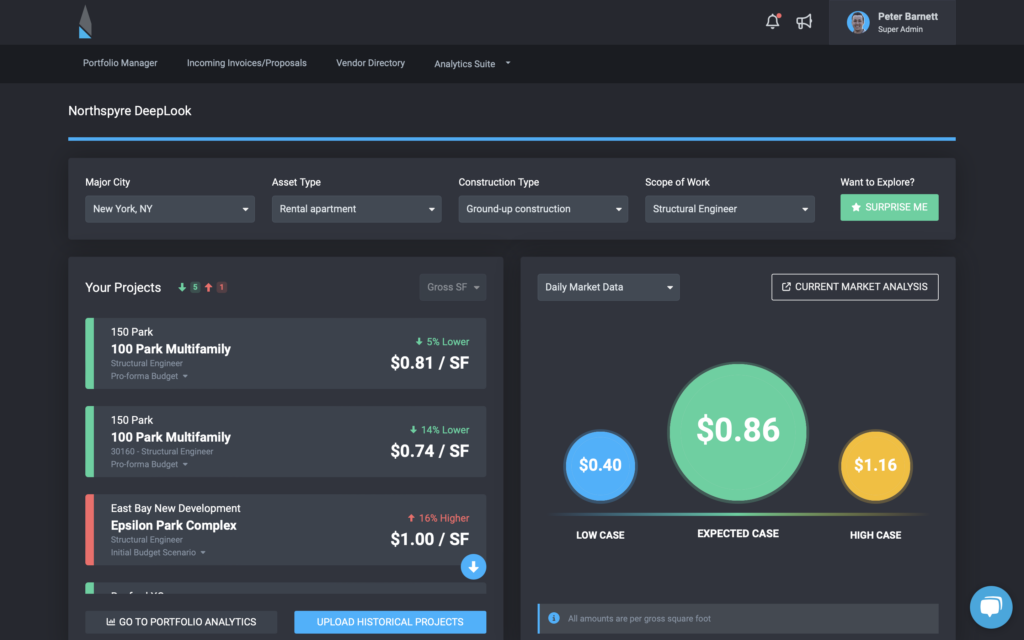Image resolution: width=1024 pixels, height=640 pixels.
Task: Click the $0.81 / SF value
Action: tap(430, 363)
